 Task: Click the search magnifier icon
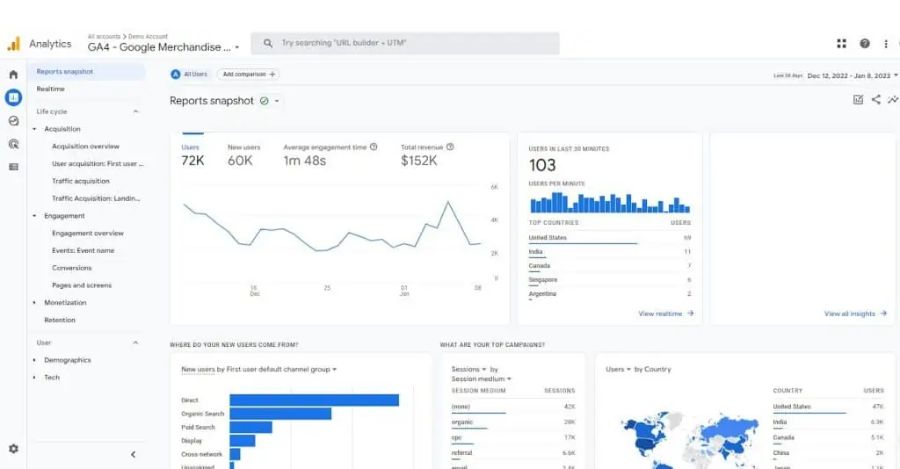[x=267, y=43]
